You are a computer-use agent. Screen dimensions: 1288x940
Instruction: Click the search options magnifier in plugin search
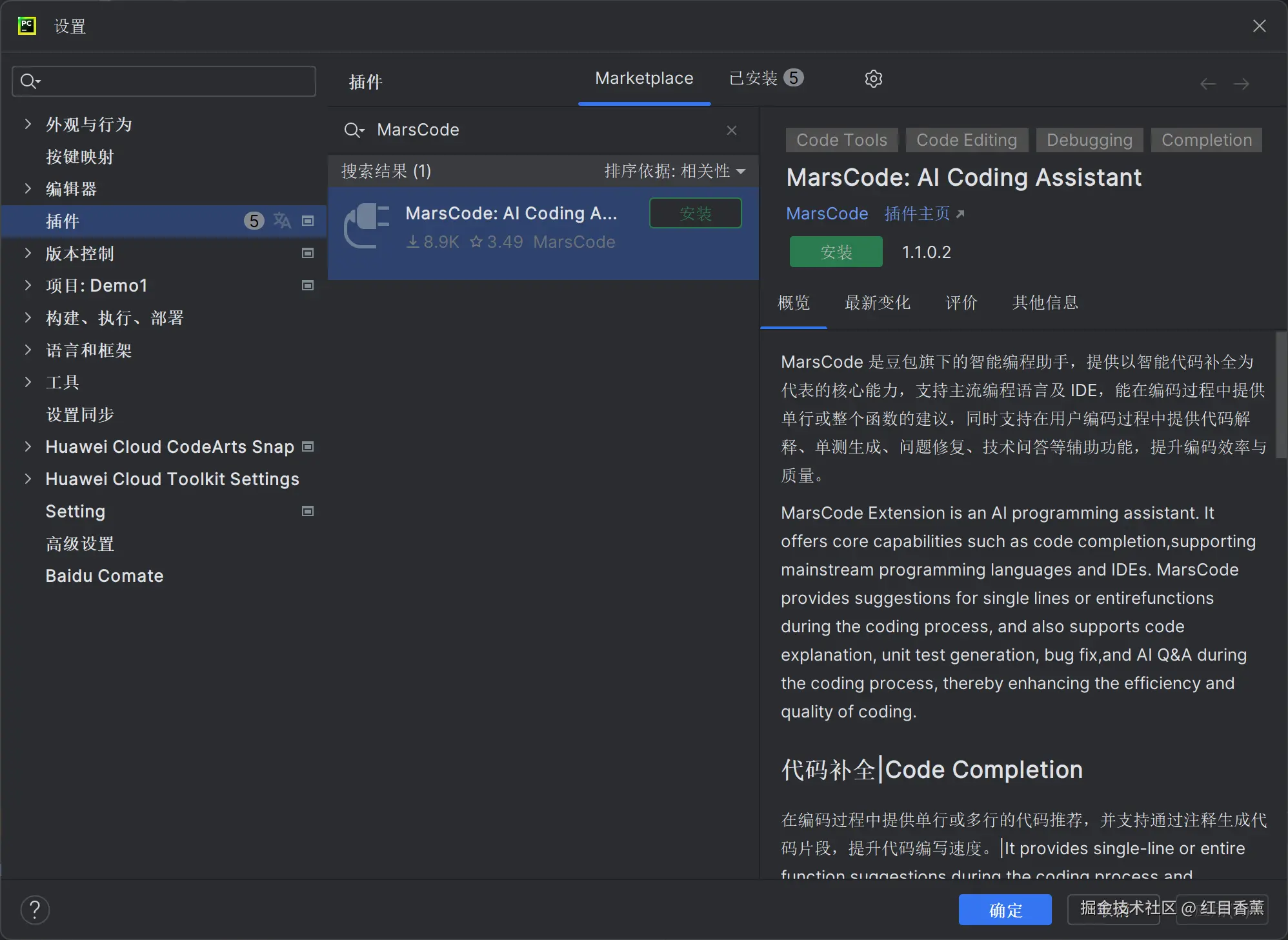(x=354, y=130)
